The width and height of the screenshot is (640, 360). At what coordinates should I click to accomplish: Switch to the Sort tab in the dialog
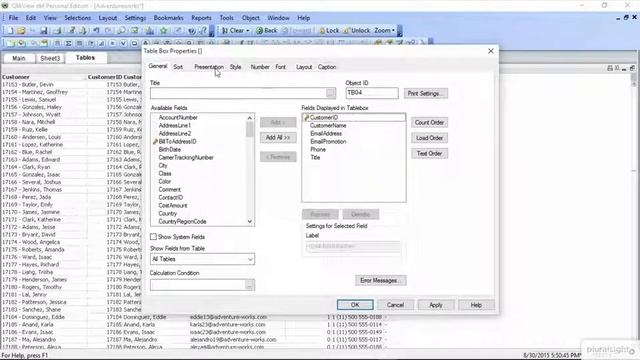[x=178, y=67]
